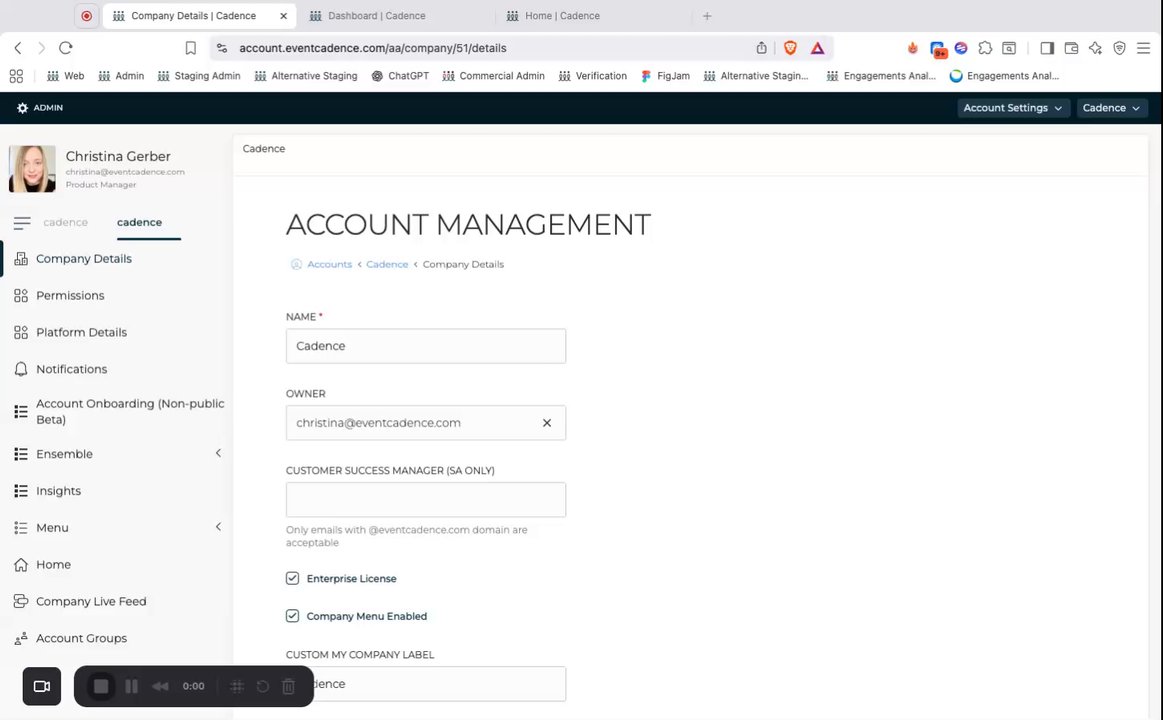Click the recorder rewind button

click(160, 687)
